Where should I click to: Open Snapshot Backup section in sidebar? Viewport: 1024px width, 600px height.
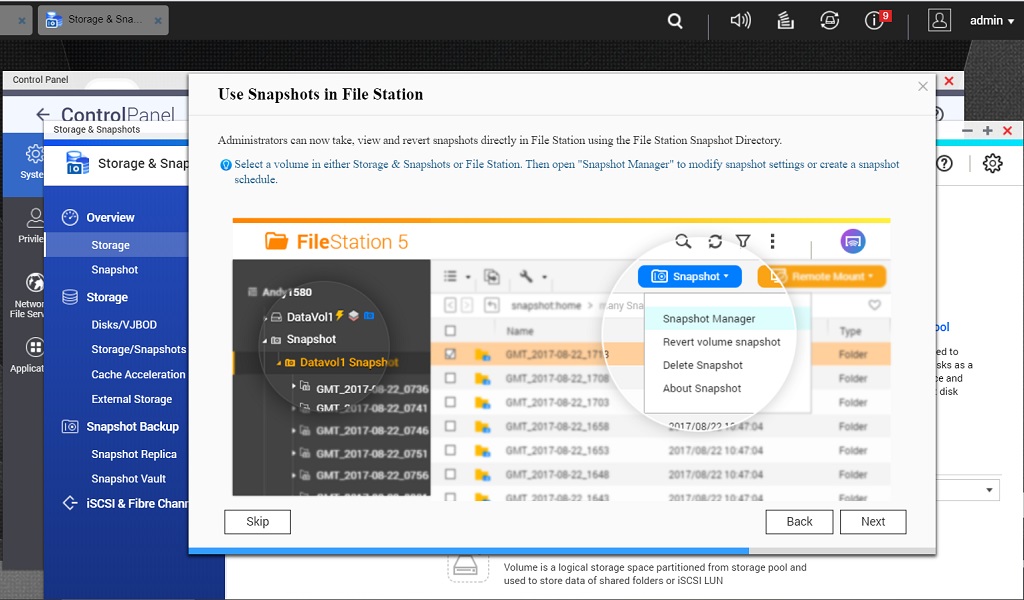coord(133,426)
